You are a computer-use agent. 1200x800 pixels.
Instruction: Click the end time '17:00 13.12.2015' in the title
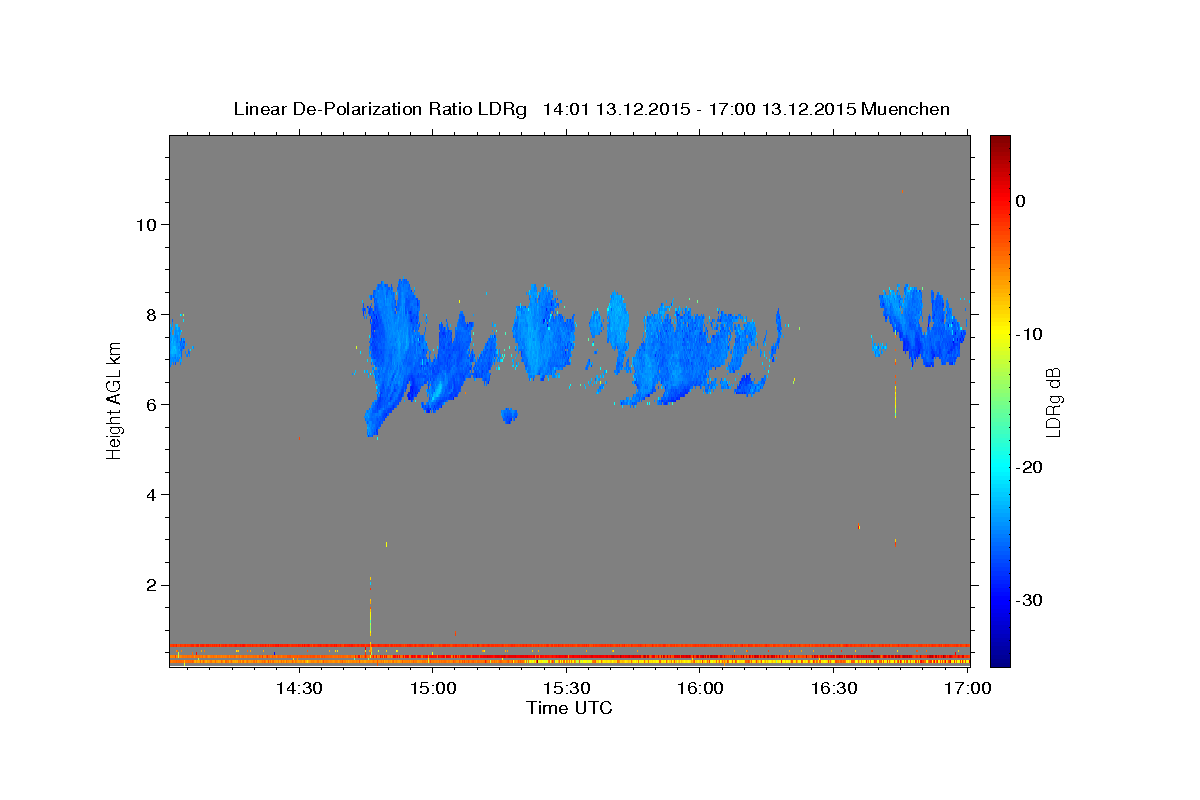(783, 109)
